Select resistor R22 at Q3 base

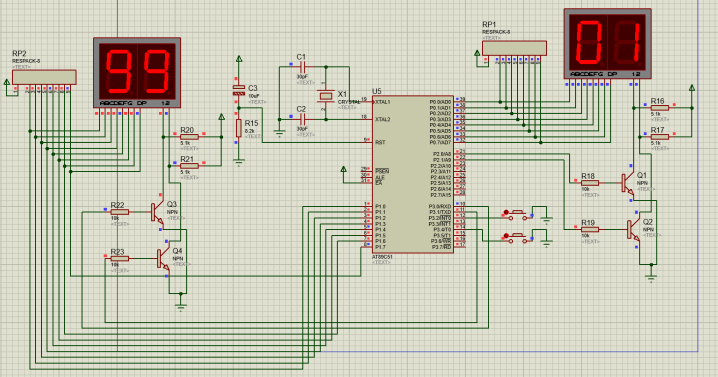pyautogui.click(x=120, y=212)
